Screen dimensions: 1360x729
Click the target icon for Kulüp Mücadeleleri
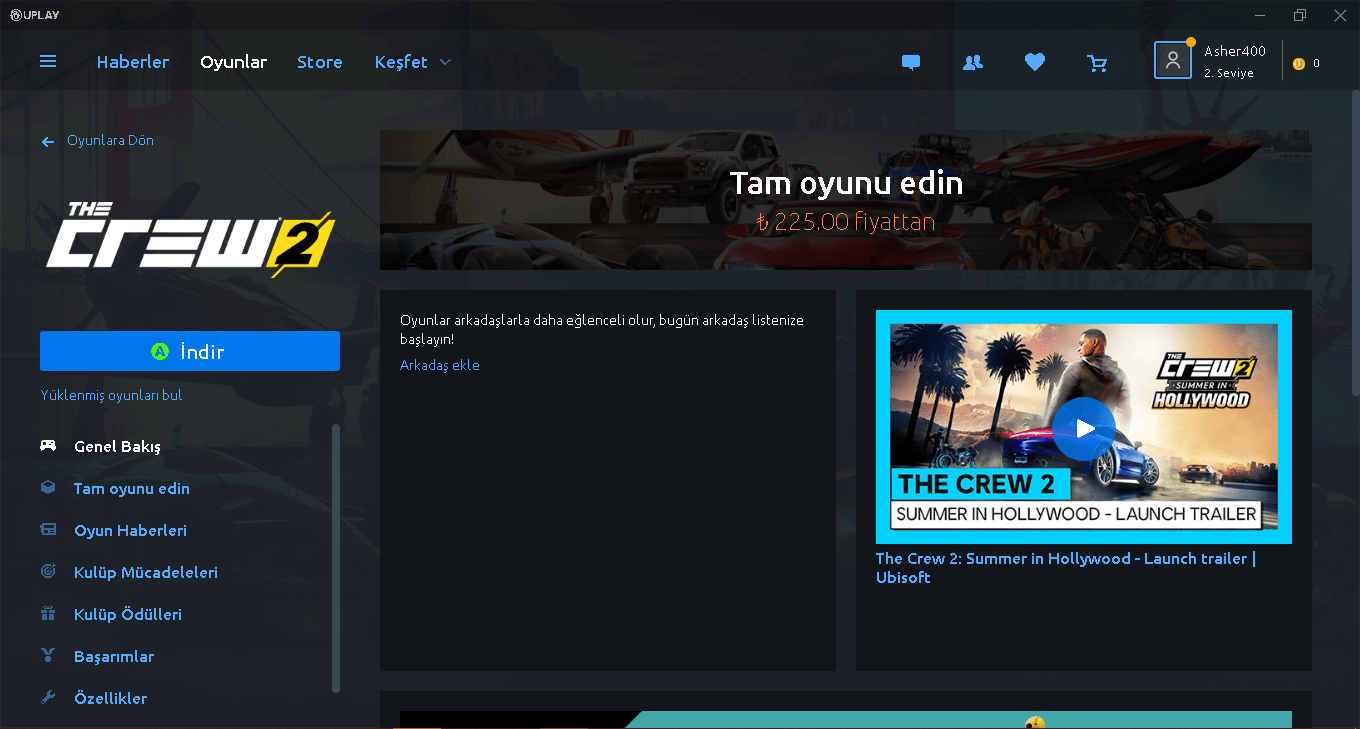point(48,572)
